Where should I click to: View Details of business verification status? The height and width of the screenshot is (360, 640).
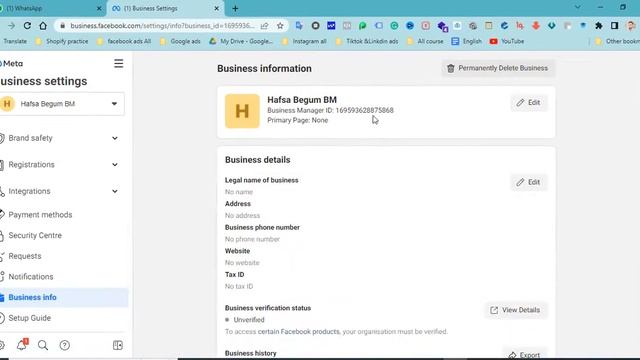(516, 310)
